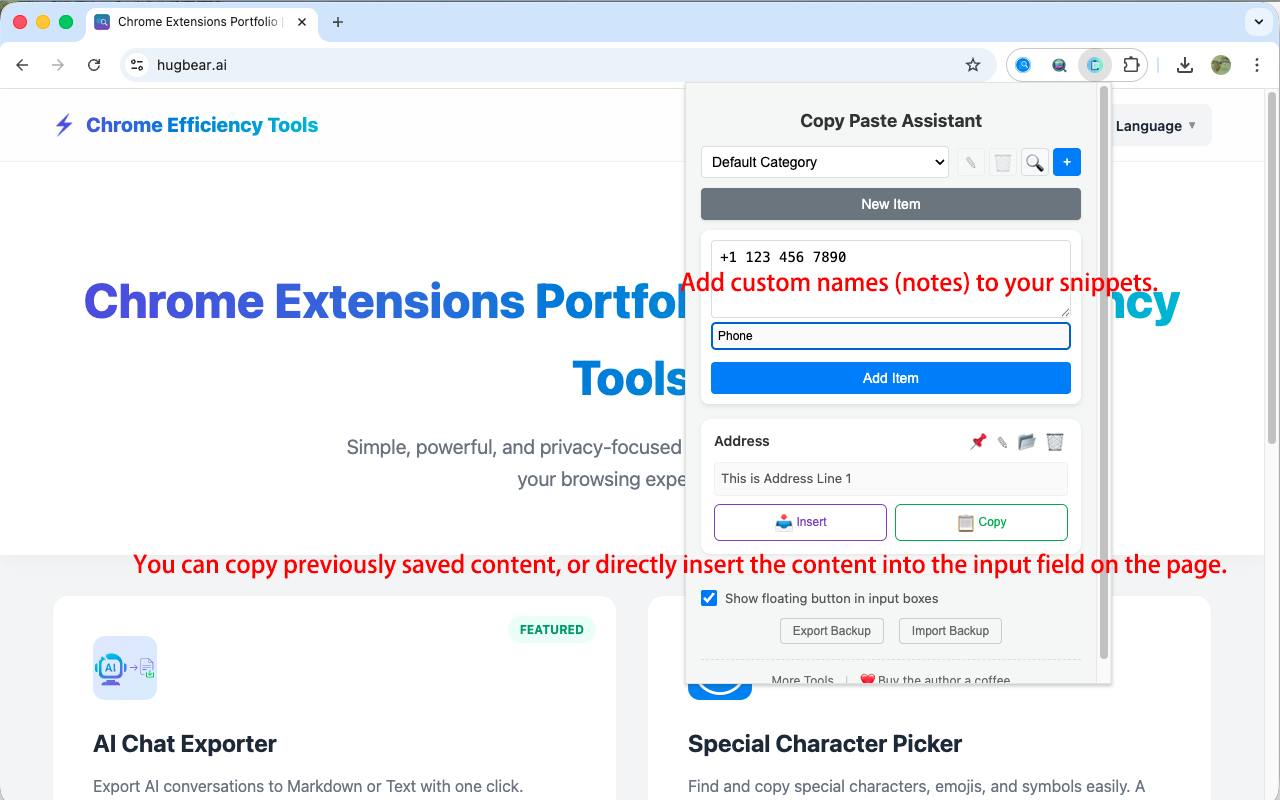Bookmark this page with star icon
Image resolution: width=1280 pixels, height=800 pixels.
pos(973,65)
